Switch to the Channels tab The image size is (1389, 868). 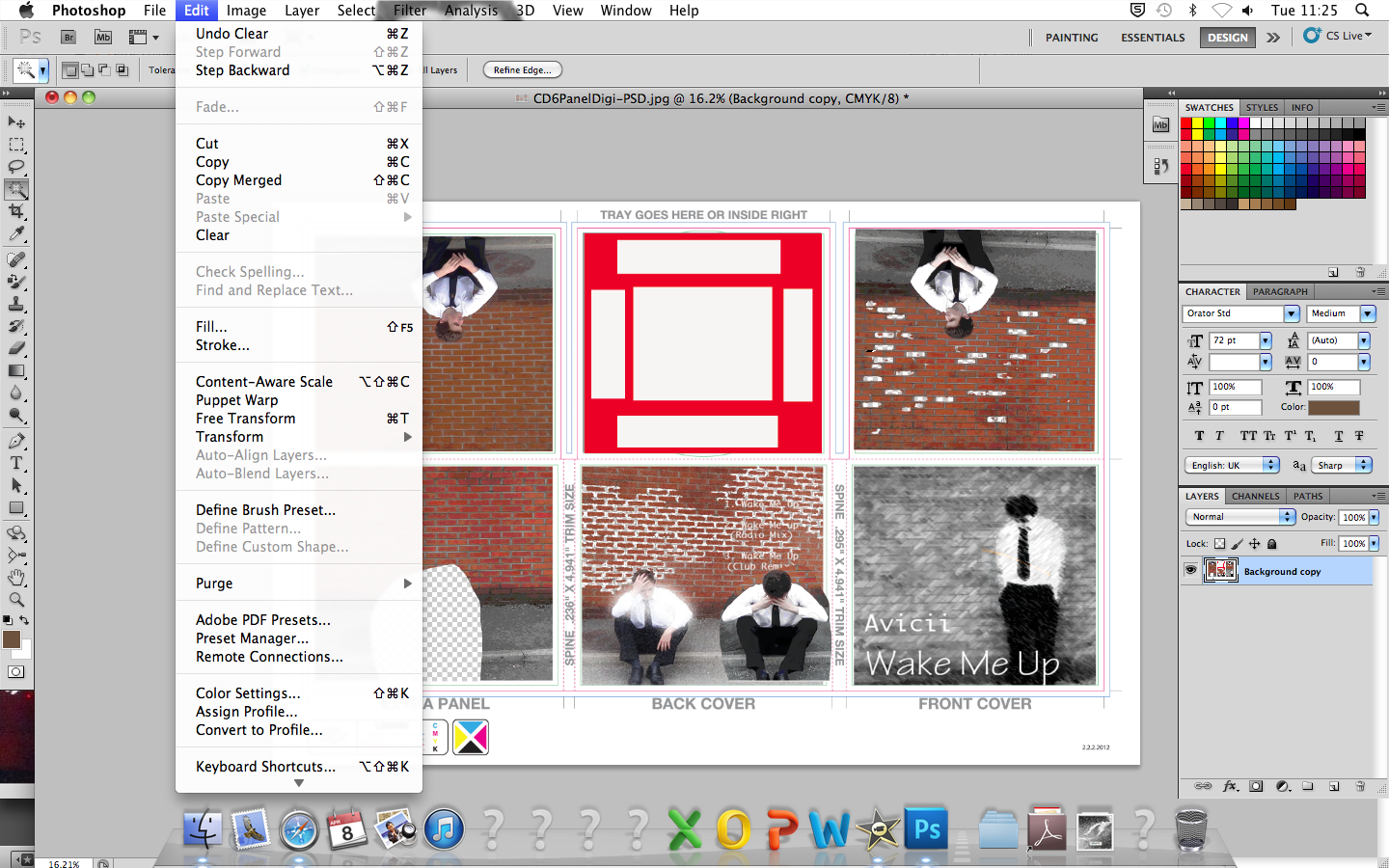[x=1255, y=496]
